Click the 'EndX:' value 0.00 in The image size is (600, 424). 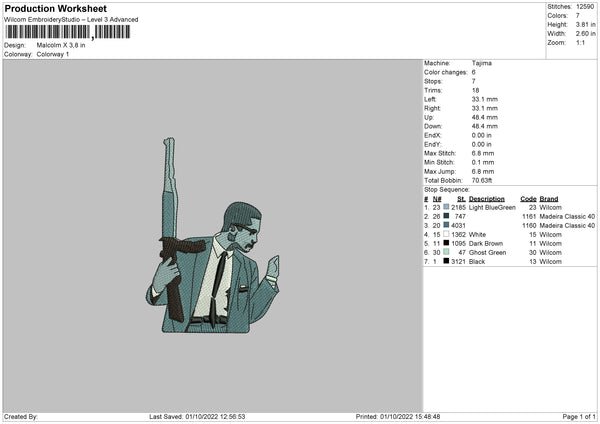coord(482,135)
